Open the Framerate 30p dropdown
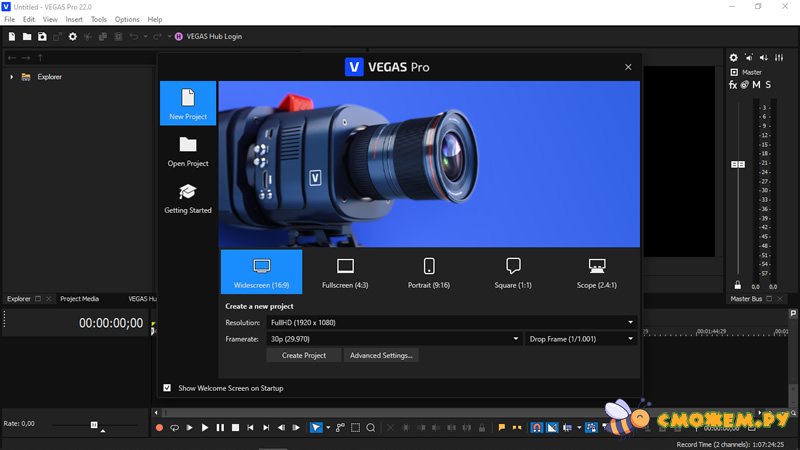 click(x=393, y=339)
